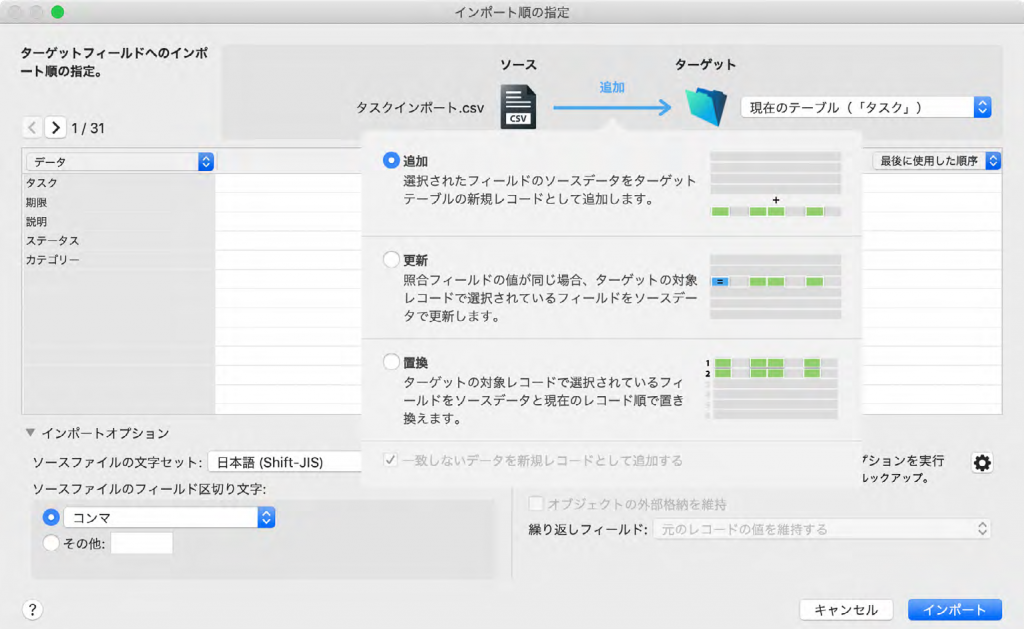This screenshot has width=1024, height=629.
Task: Open the 日本語 (Shift-JIS) character set dropdown
Action: pos(285,462)
